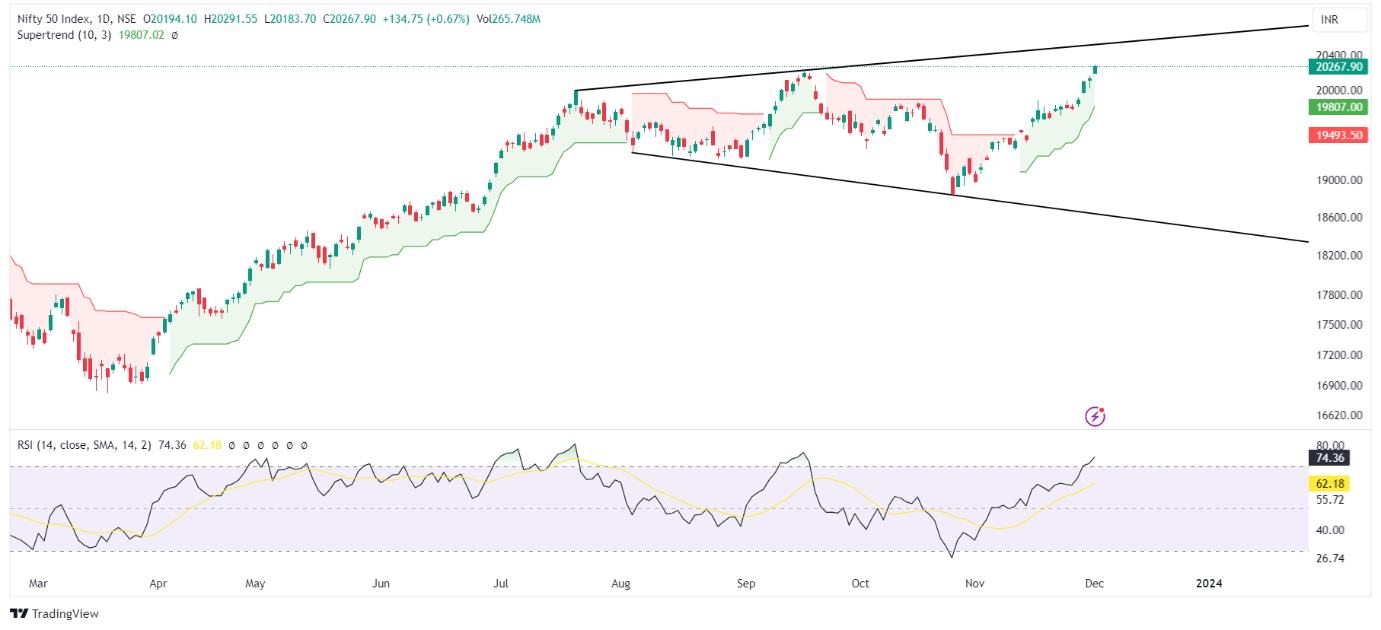Click the TradingView logo at bottom left
This screenshot has width=1381, height=630.
(x=55, y=613)
